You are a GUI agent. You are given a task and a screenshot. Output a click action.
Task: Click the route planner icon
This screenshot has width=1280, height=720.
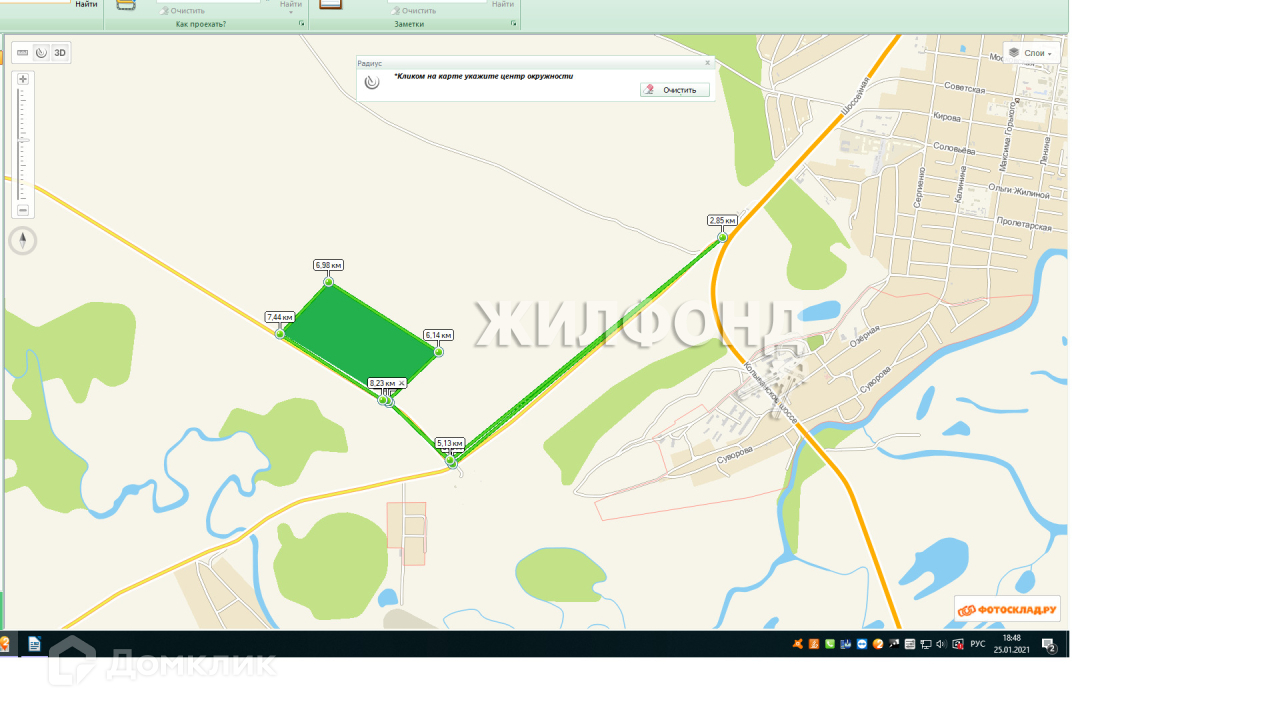coord(126,4)
